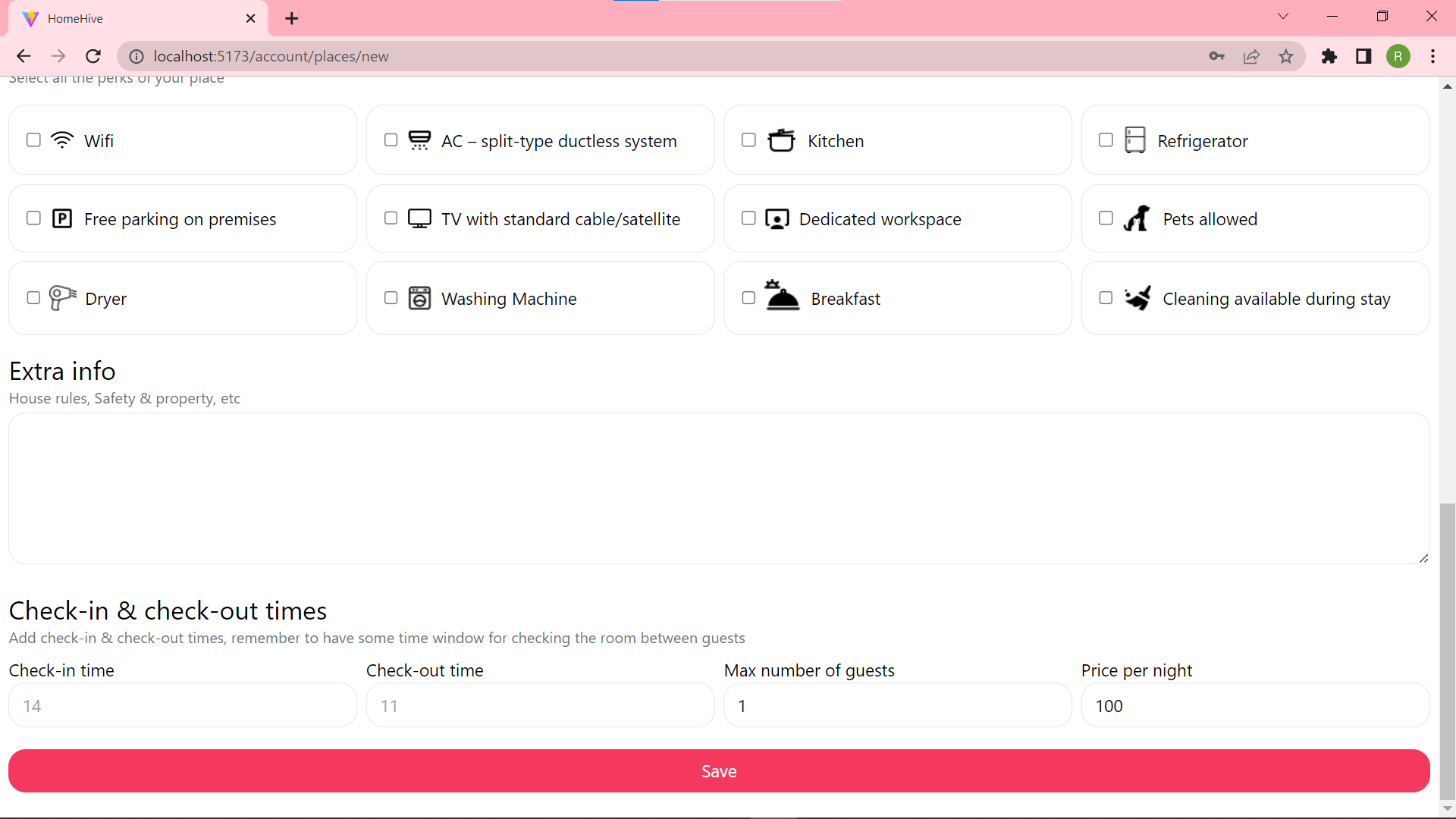Click the Washing Machine icon
This screenshot has height=819, width=1456.
(419, 298)
